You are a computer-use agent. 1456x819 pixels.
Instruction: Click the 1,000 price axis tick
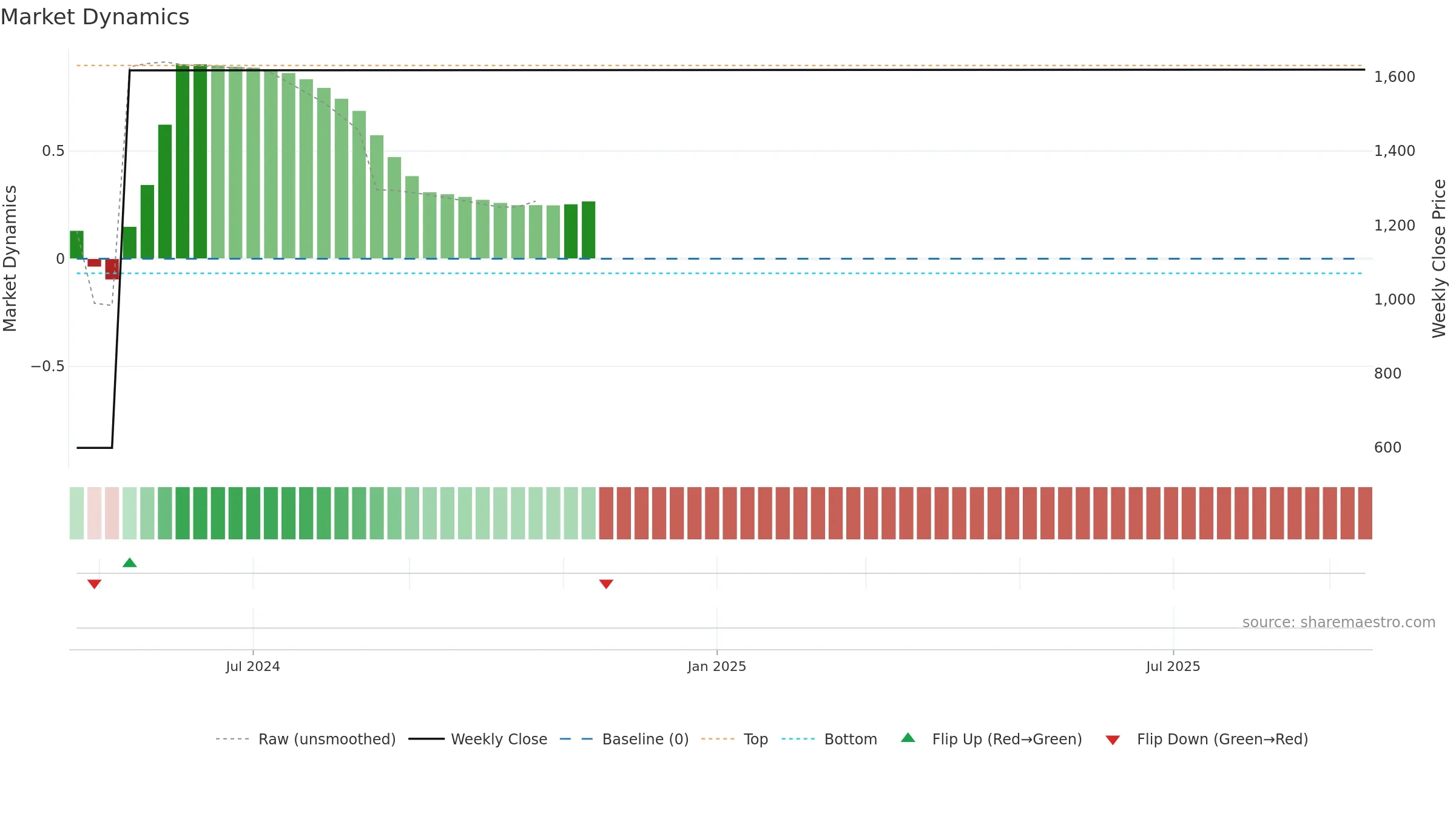pyautogui.click(x=1395, y=300)
